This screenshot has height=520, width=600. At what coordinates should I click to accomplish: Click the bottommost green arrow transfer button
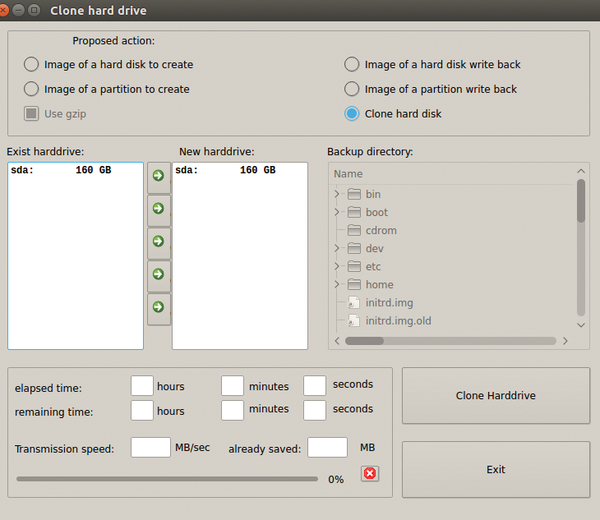pos(158,306)
